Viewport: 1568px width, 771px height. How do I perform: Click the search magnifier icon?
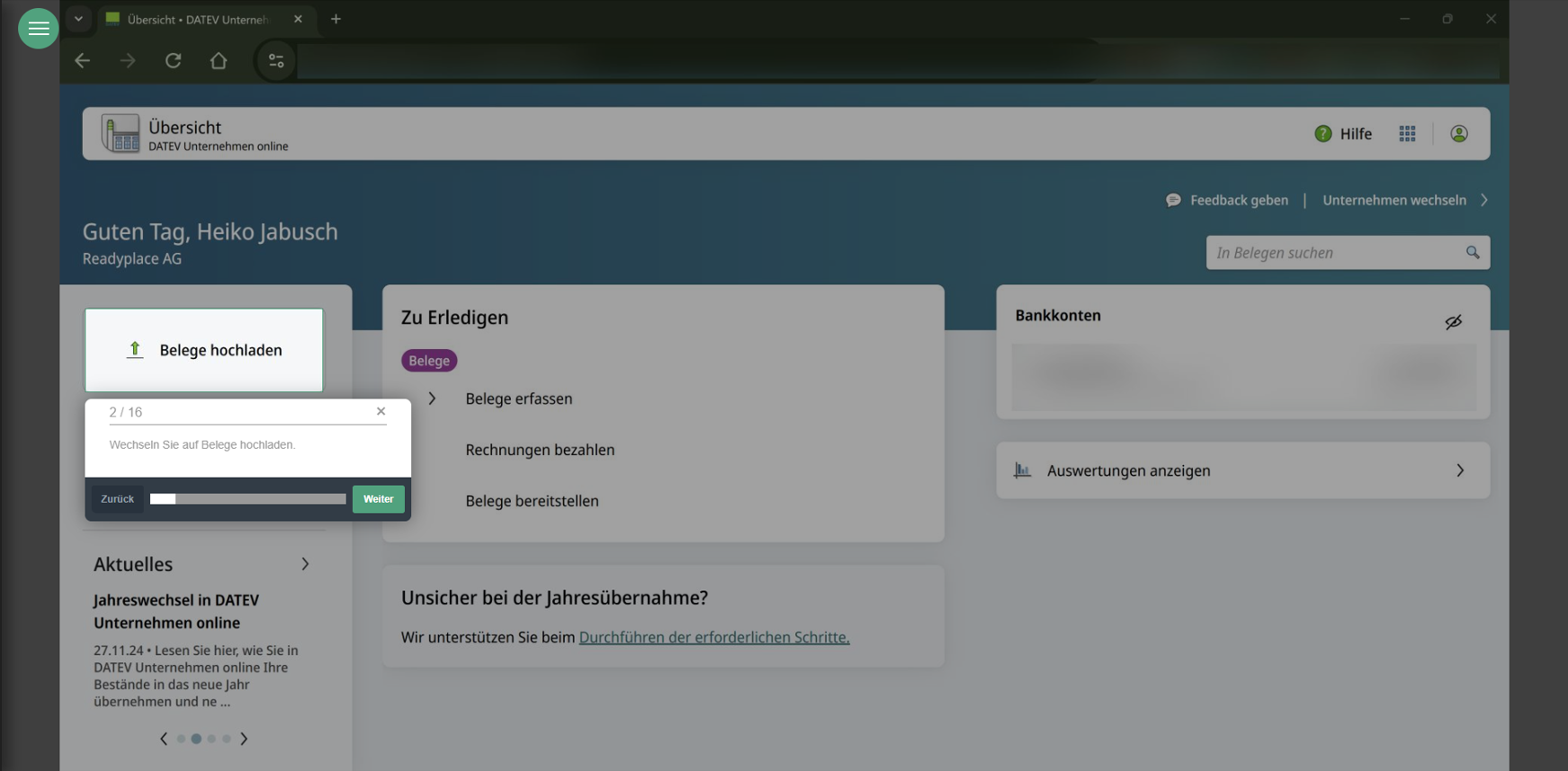point(1472,253)
